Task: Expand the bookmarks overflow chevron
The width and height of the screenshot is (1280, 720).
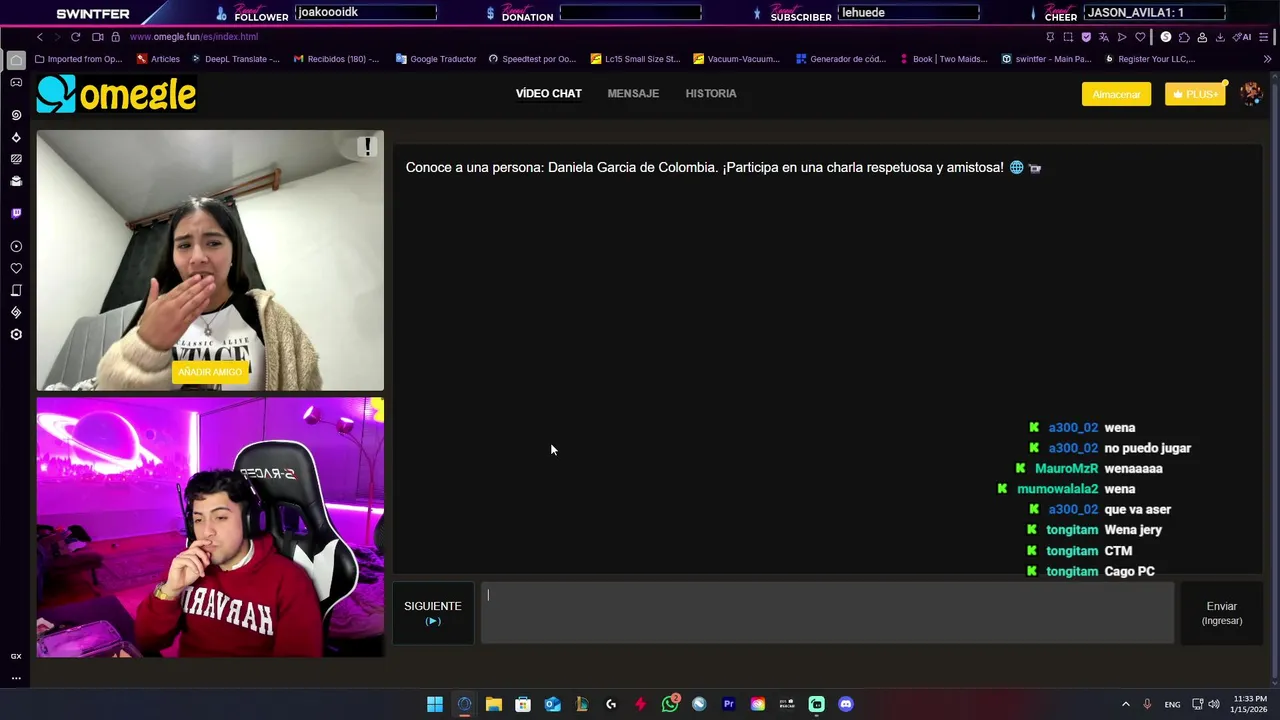Action: tap(1267, 59)
